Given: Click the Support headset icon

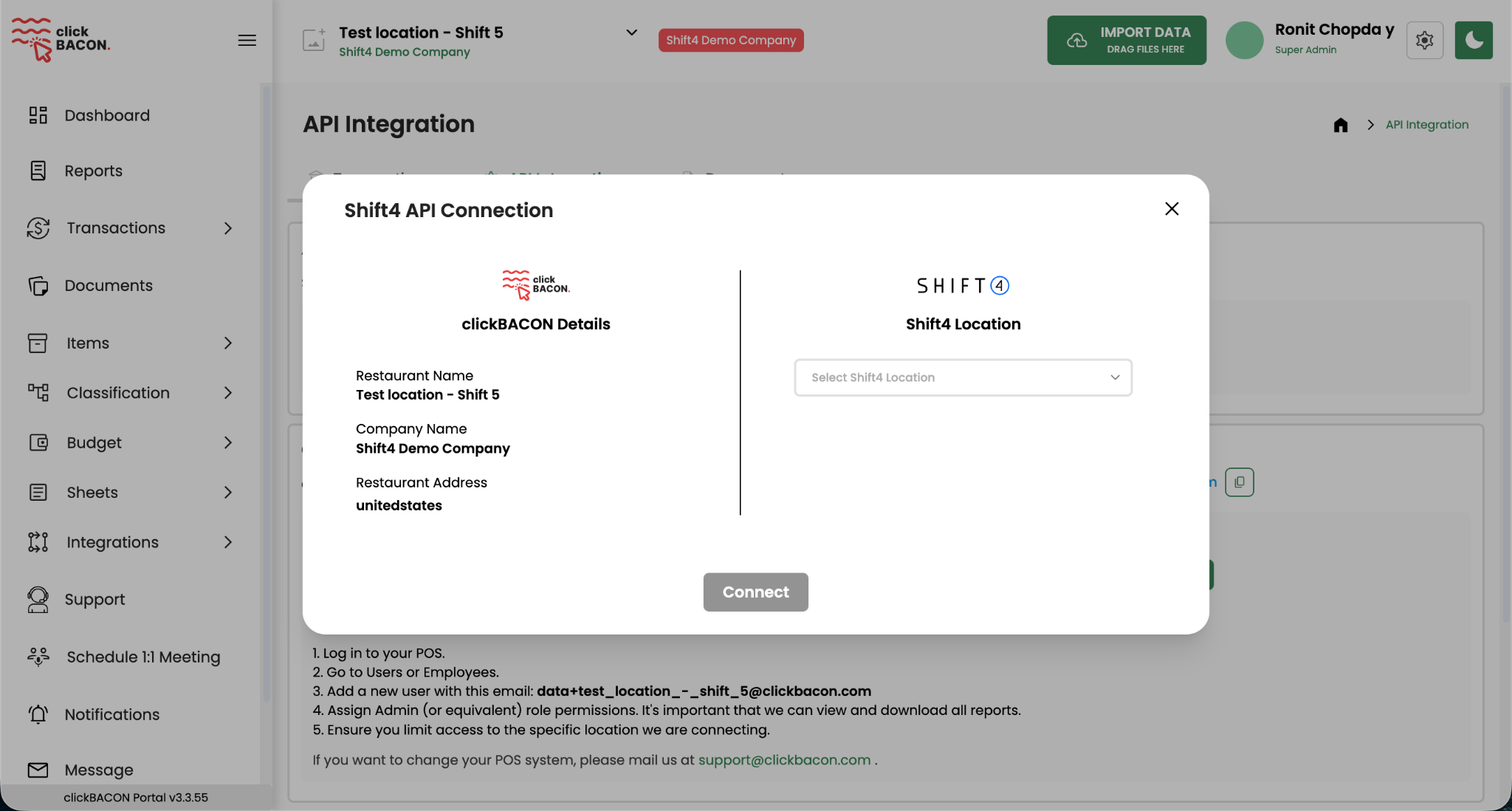Looking at the screenshot, I should point(38,600).
